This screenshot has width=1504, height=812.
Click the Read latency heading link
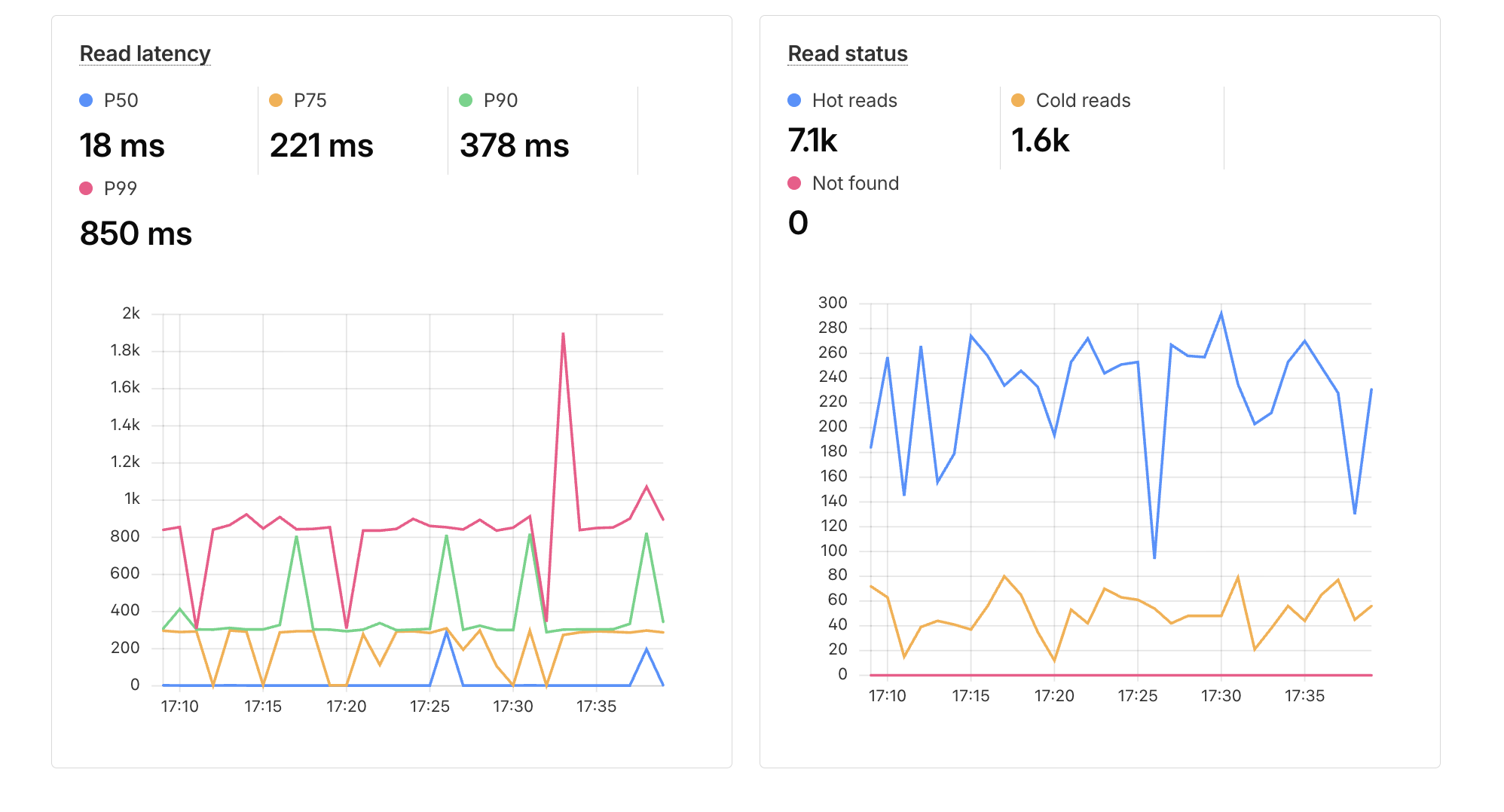[x=145, y=53]
